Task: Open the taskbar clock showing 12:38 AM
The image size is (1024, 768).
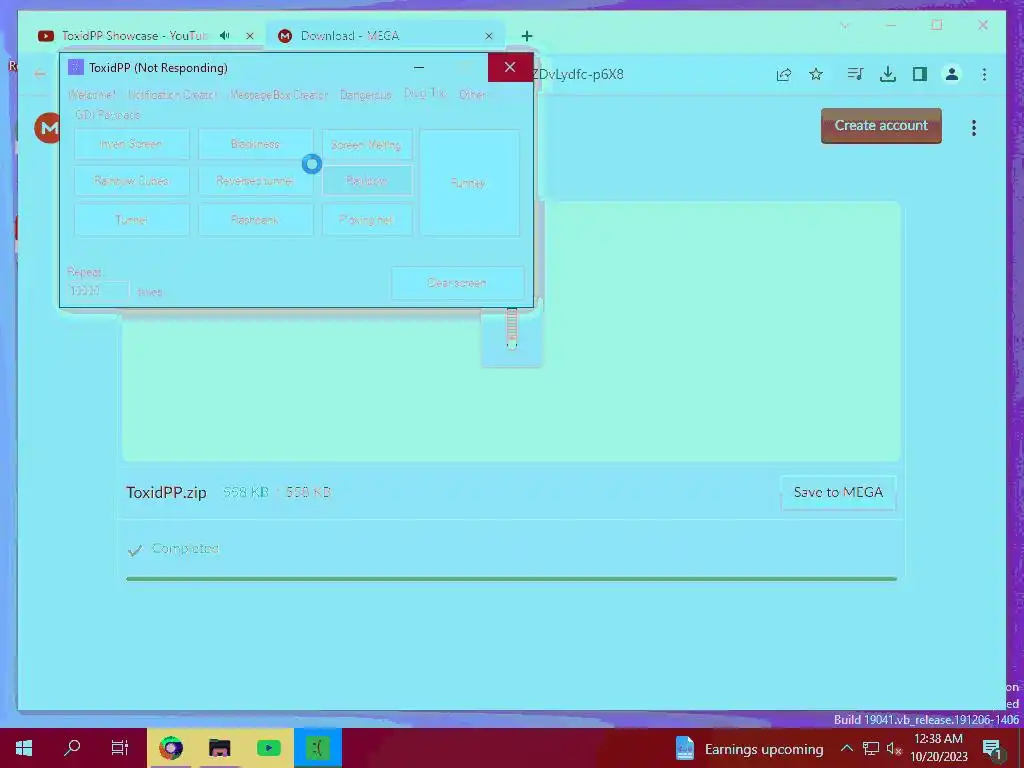Action: 938,748
